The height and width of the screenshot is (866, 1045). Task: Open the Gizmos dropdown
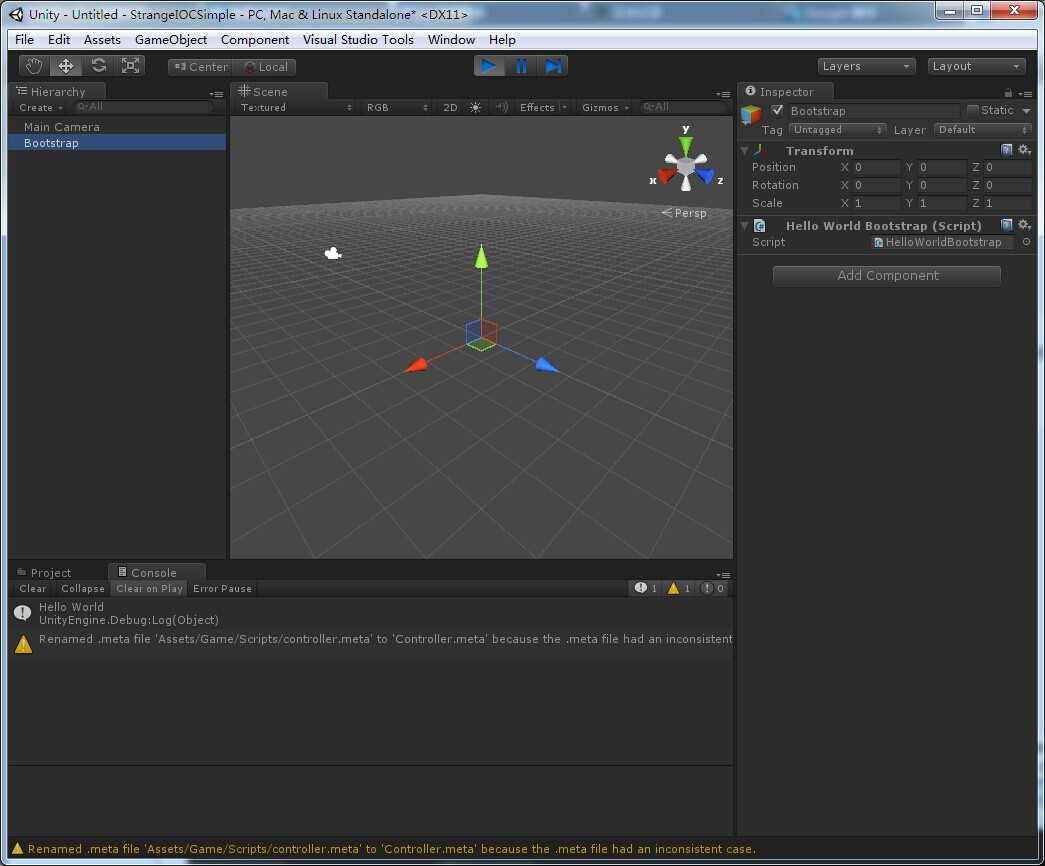(x=605, y=107)
